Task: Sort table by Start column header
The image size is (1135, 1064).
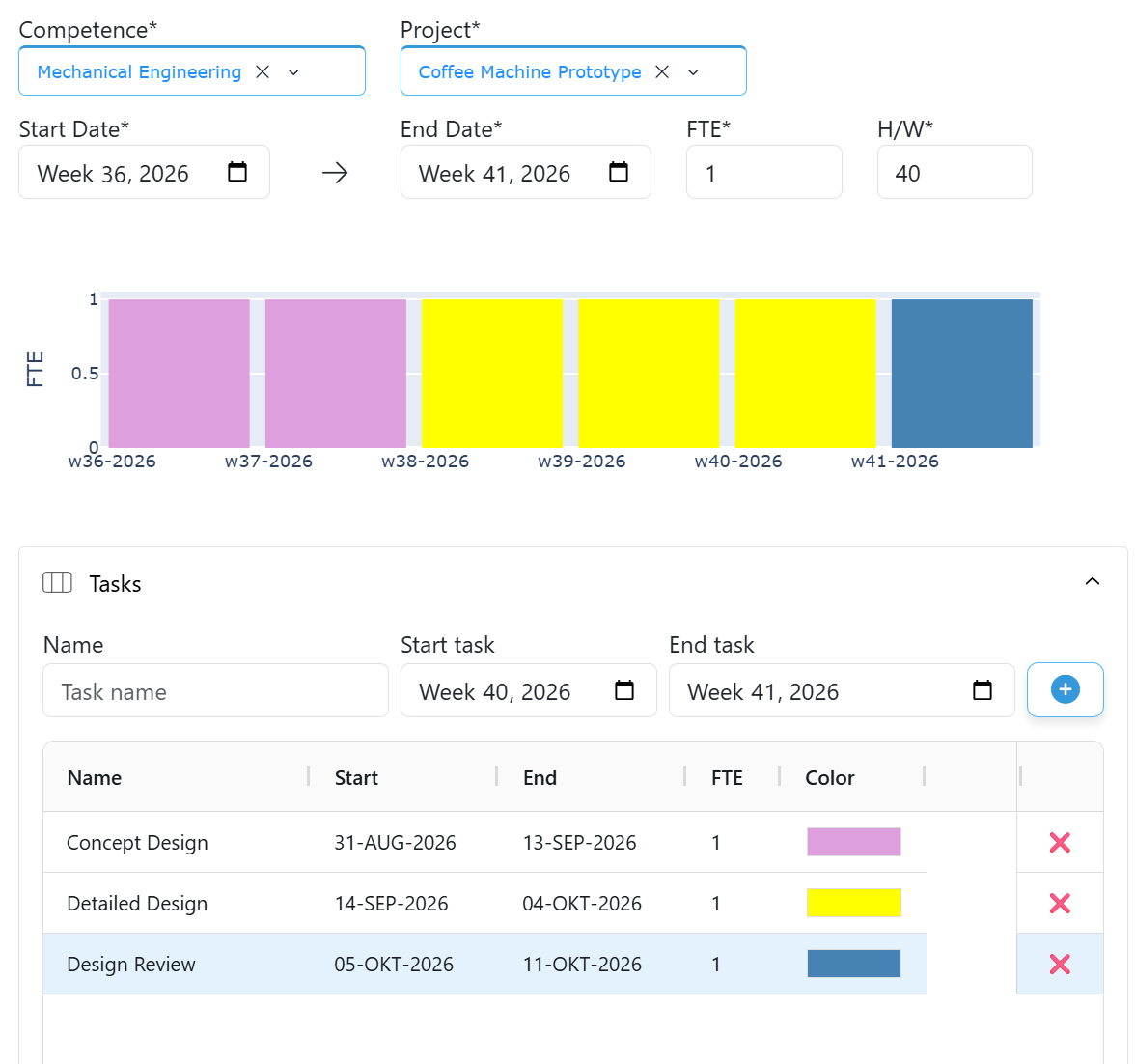Action: tap(356, 778)
